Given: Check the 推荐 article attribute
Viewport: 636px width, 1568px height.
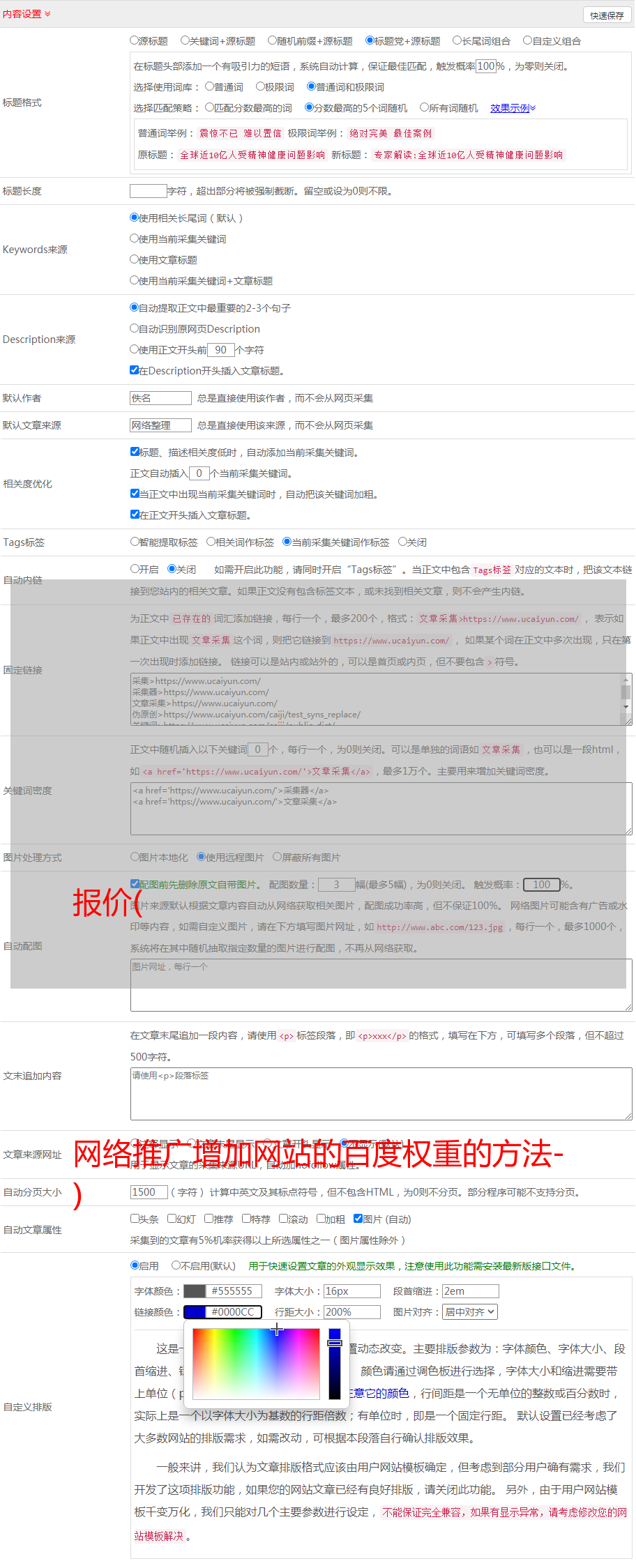Looking at the screenshot, I should (x=209, y=1219).
